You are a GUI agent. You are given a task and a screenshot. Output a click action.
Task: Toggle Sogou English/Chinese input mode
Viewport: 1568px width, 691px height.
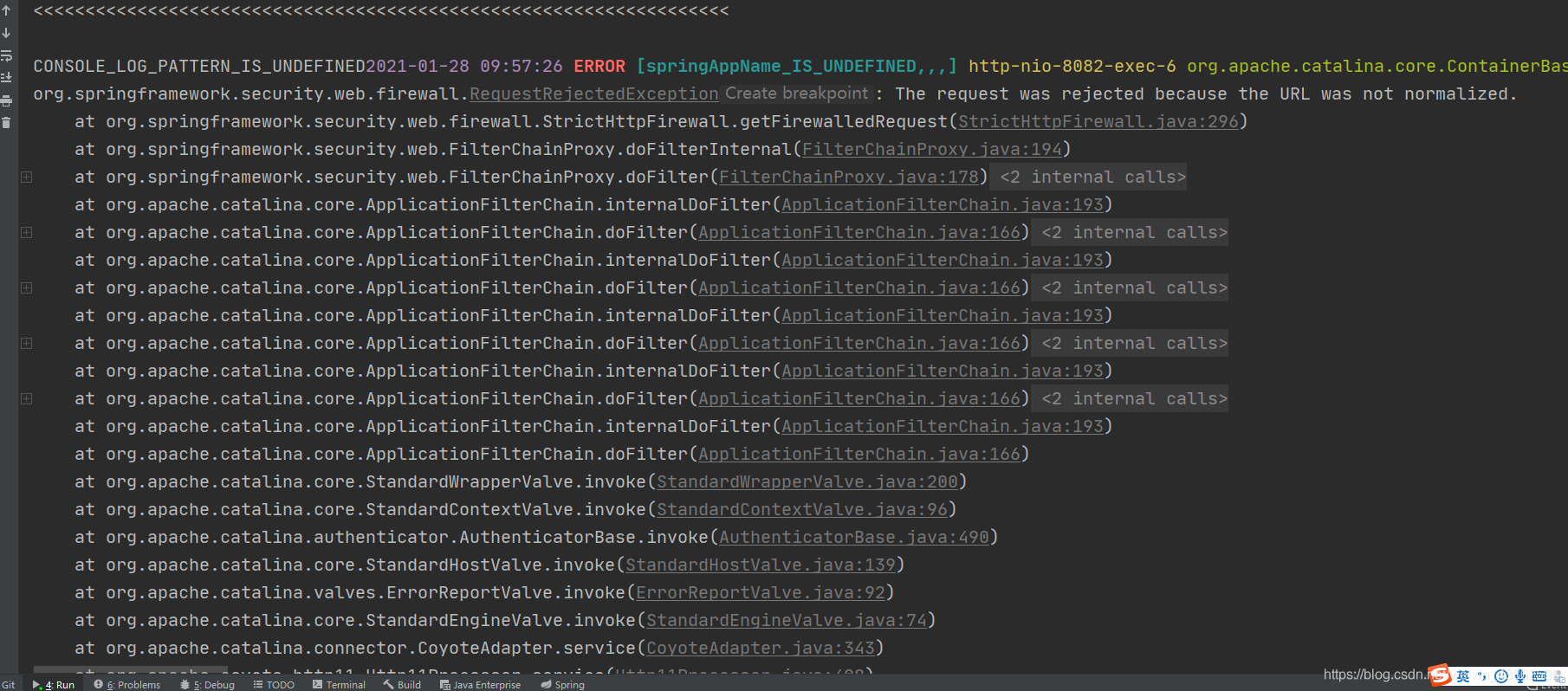point(1463,676)
